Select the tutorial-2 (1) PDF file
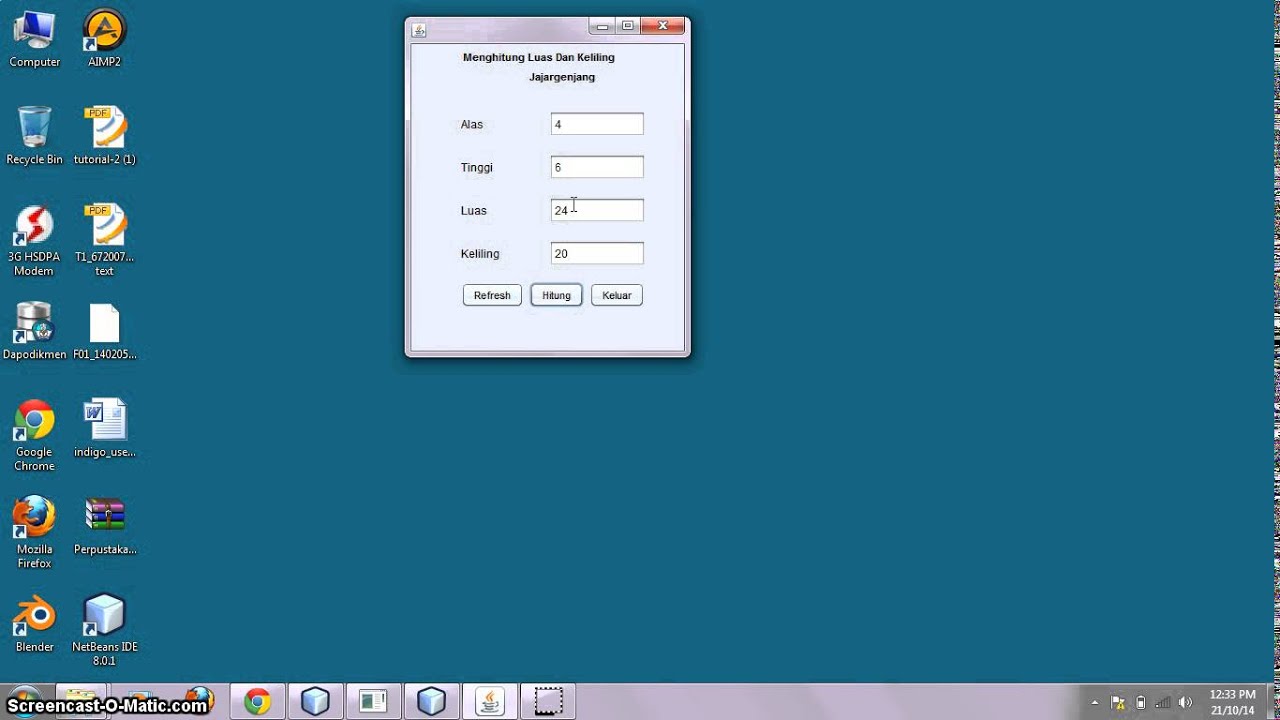The height and width of the screenshot is (720, 1280). pyautogui.click(x=104, y=136)
